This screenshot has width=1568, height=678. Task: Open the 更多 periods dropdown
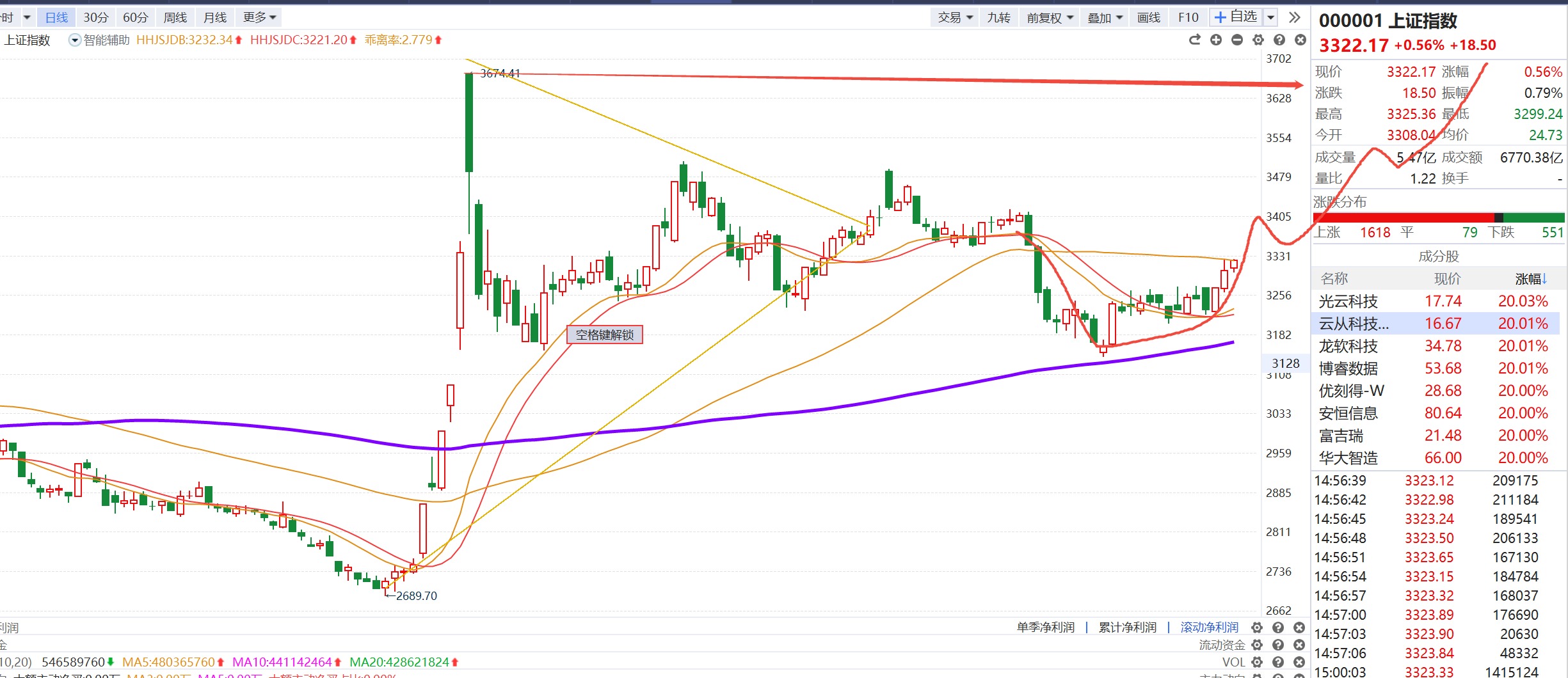coord(259,17)
